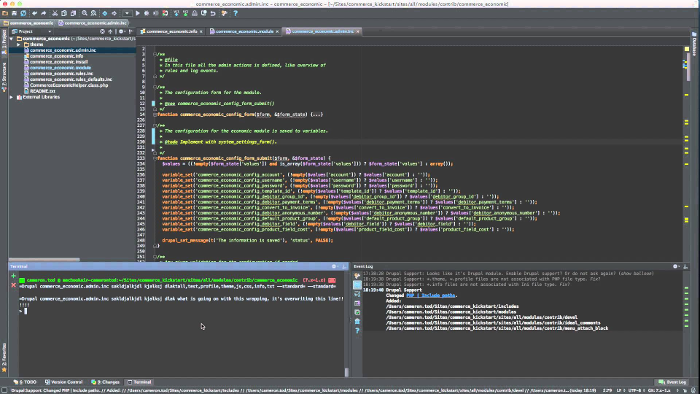Click UTF-8 encoding in status bar
Image resolution: width=700 pixels, height=394 pixels.
coord(634,390)
